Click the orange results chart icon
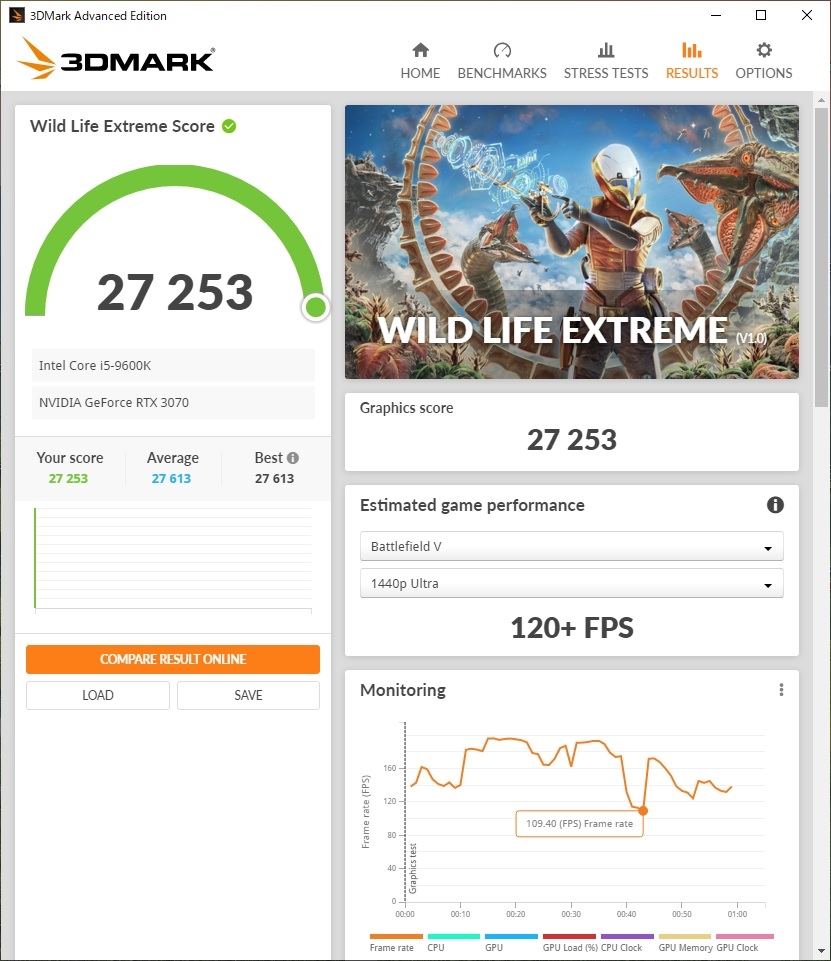This screenshot has width=831, height=961. (x=692, y=50)
